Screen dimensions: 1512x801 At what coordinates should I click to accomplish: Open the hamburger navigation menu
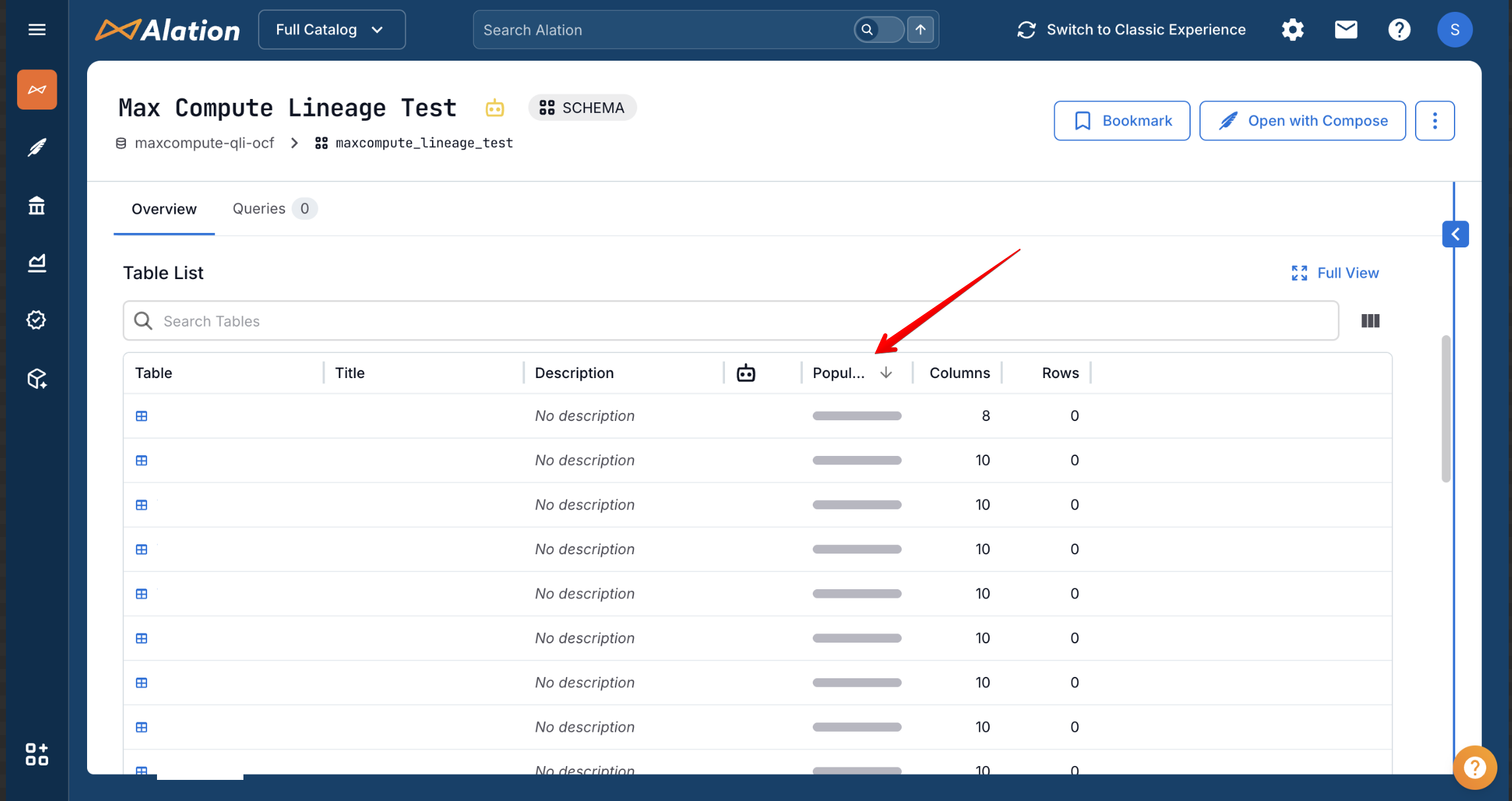tap(37, 30)
